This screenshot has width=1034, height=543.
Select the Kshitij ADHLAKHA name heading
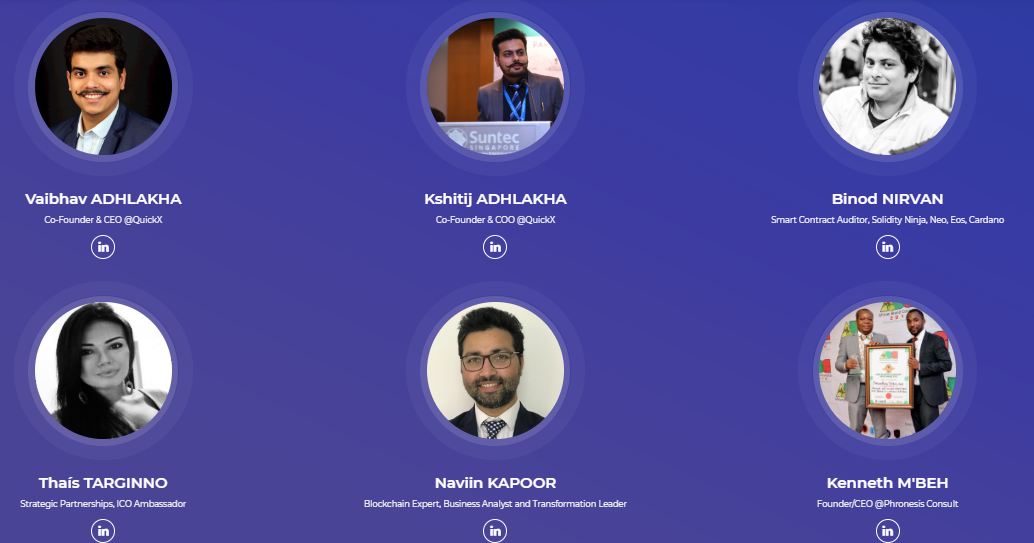(495, 199)
